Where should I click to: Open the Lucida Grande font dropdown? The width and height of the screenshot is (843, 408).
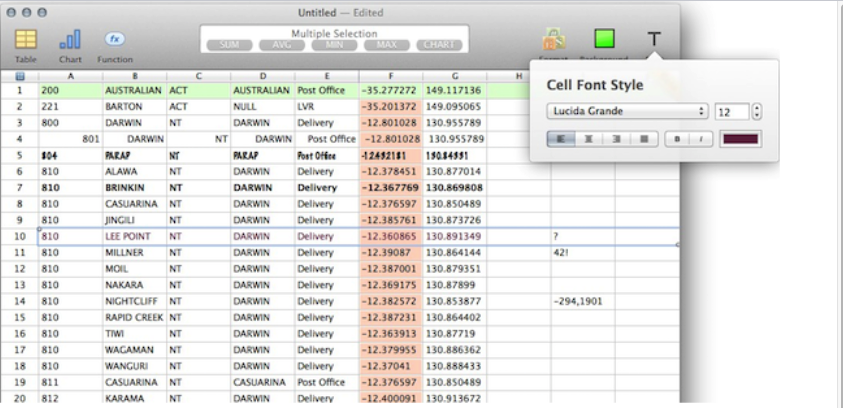point(627,111)
